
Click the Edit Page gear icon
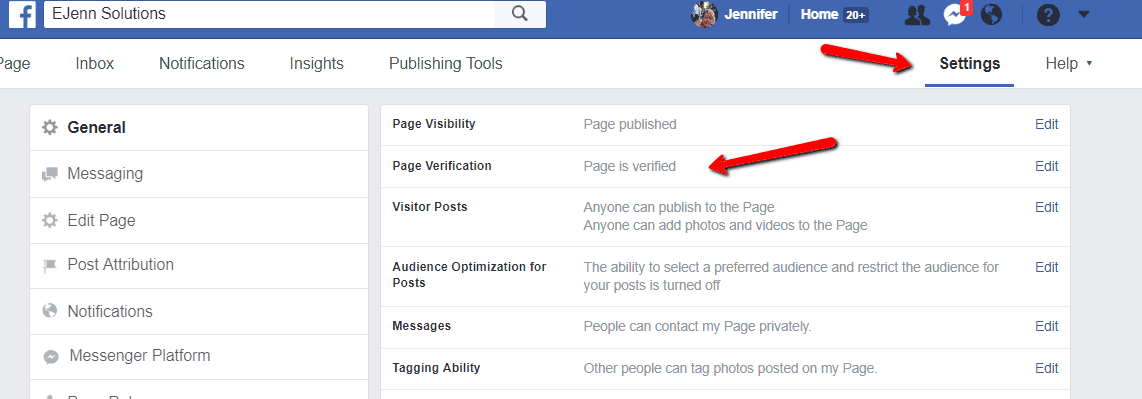coord(50,221)
